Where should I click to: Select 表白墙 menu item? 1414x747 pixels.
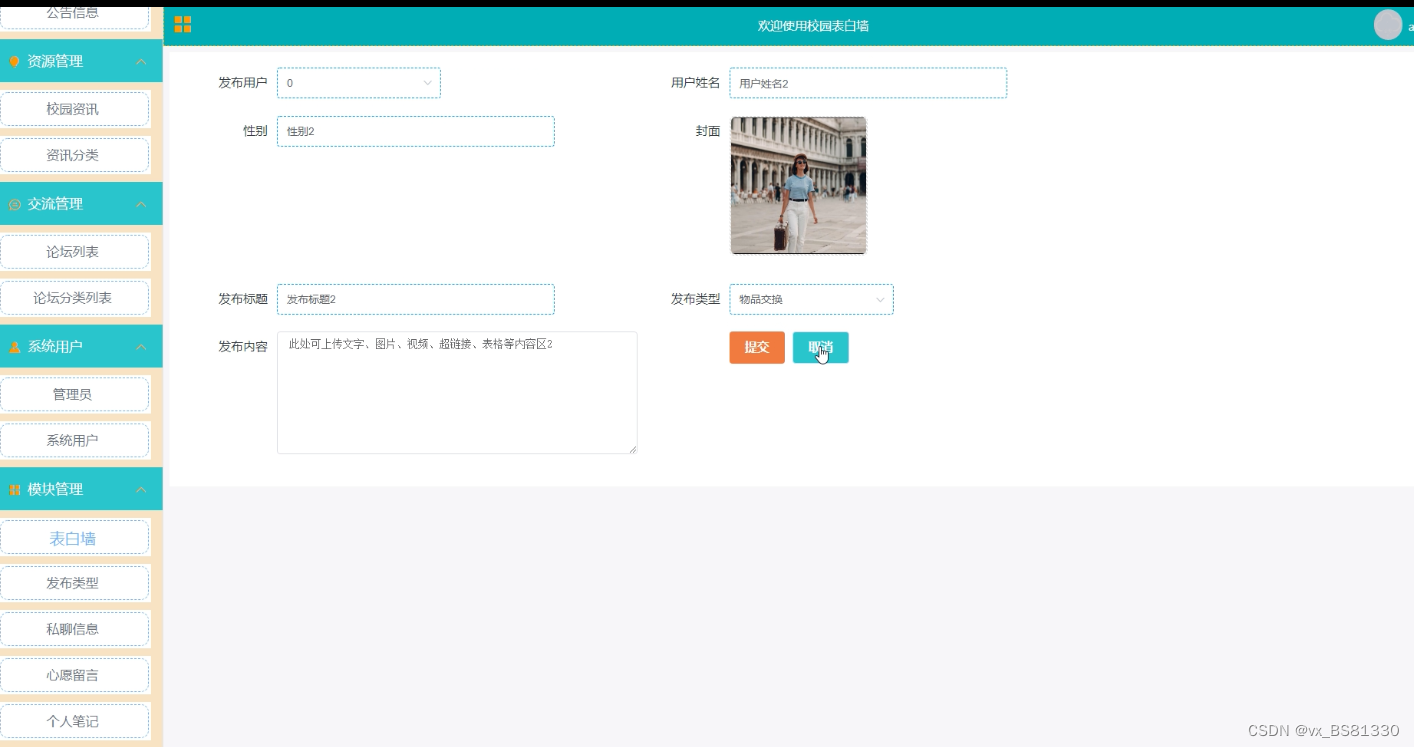pos(74,538)
